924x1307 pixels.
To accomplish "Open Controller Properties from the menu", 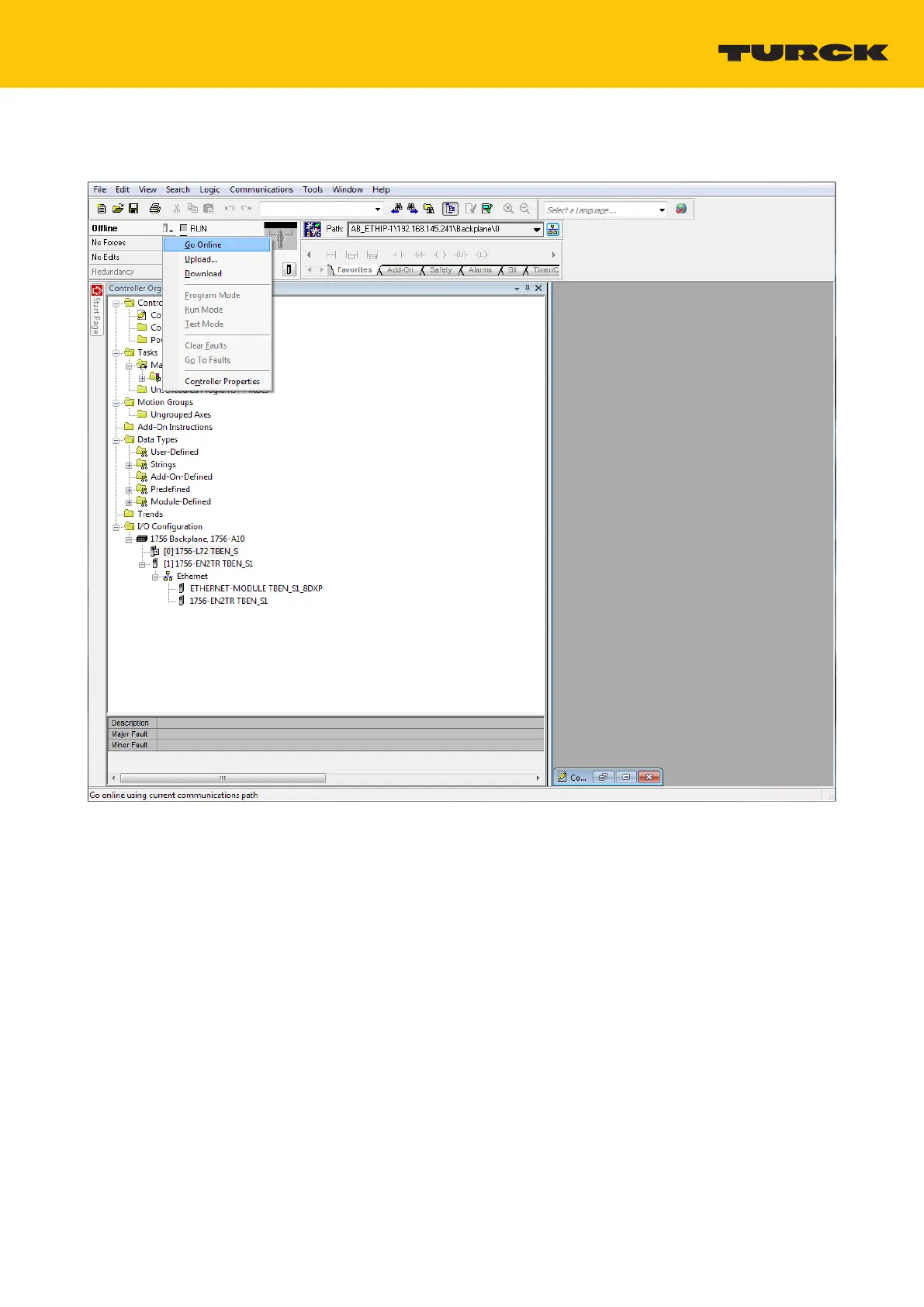I will (x=216, y=382).
